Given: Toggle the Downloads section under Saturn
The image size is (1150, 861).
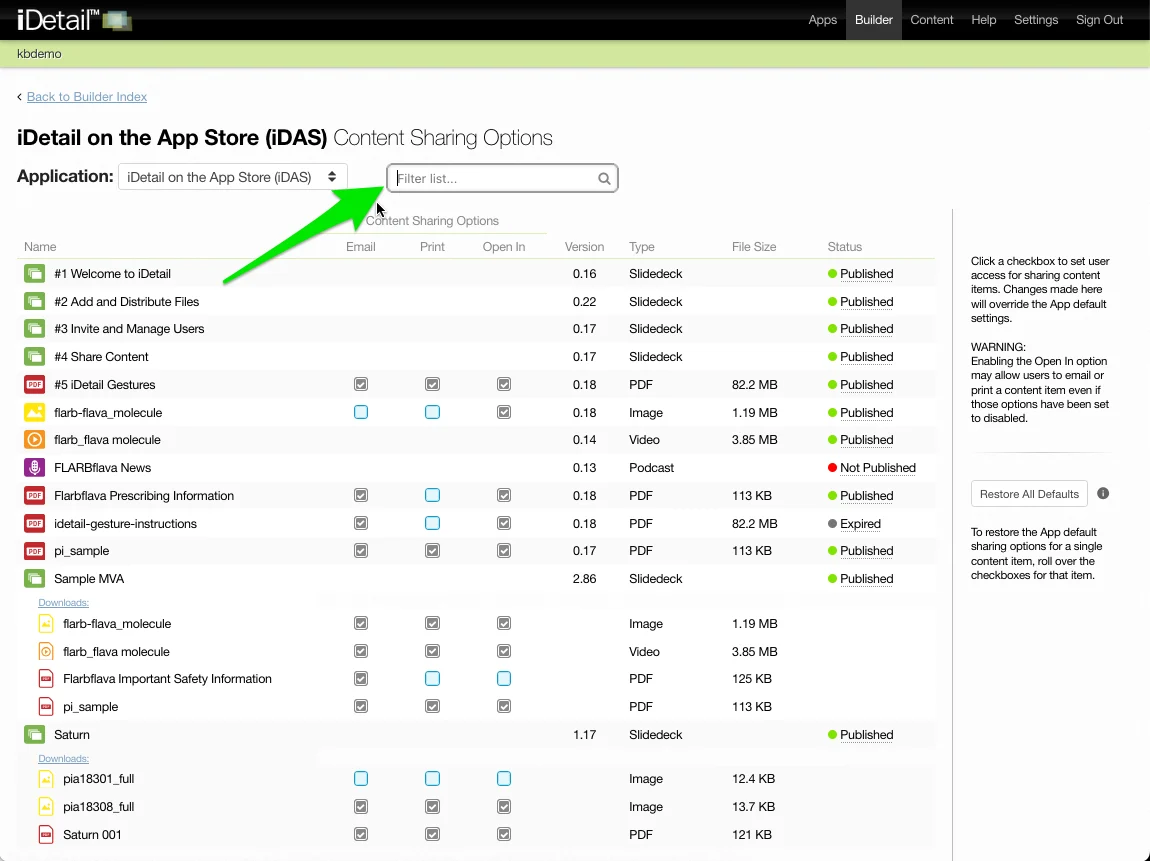Looking at the screenshot, I should [x=63, y=759].
